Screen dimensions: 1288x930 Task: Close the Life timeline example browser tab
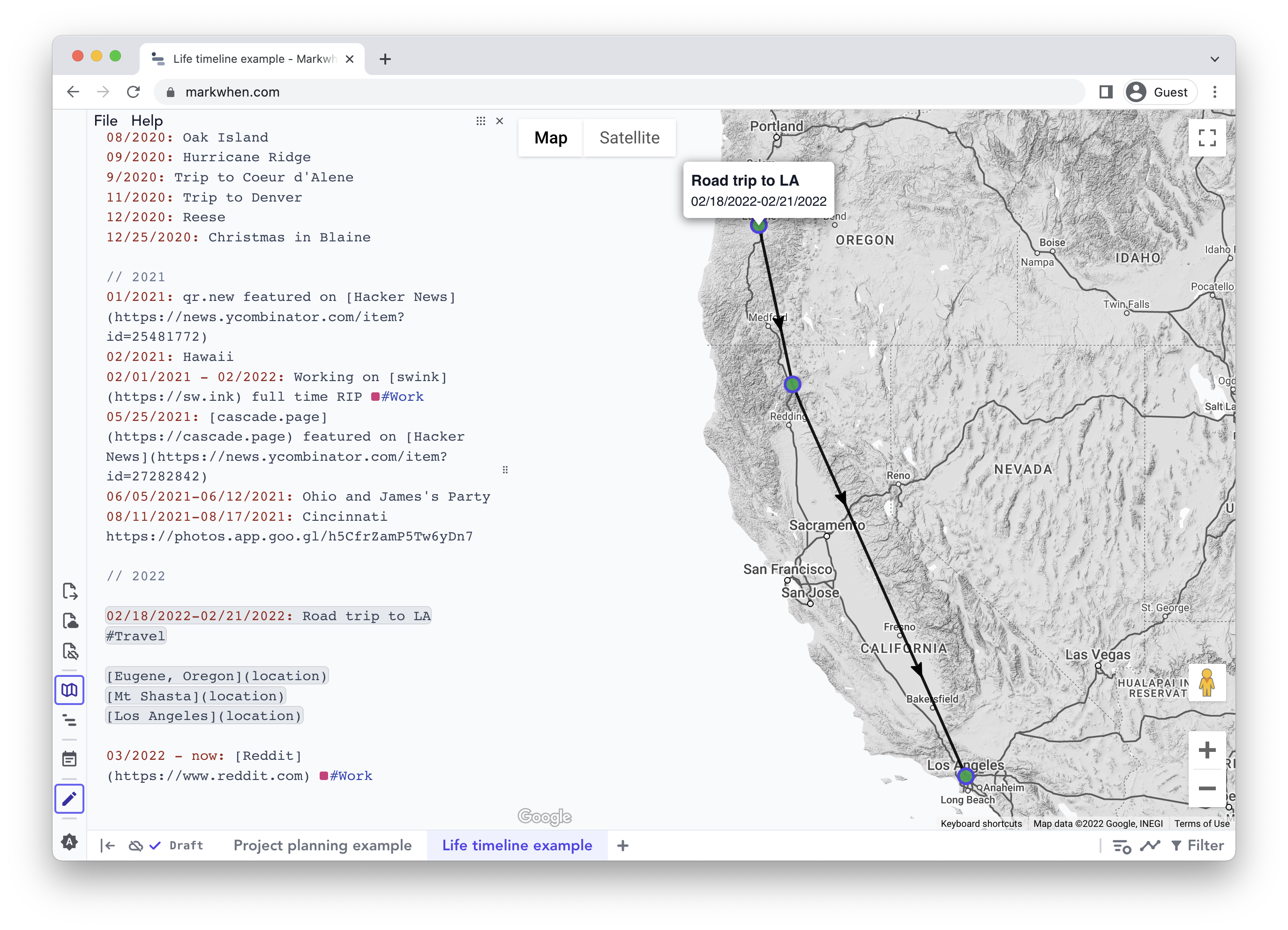pyautogui.click(x=350, y=59)
